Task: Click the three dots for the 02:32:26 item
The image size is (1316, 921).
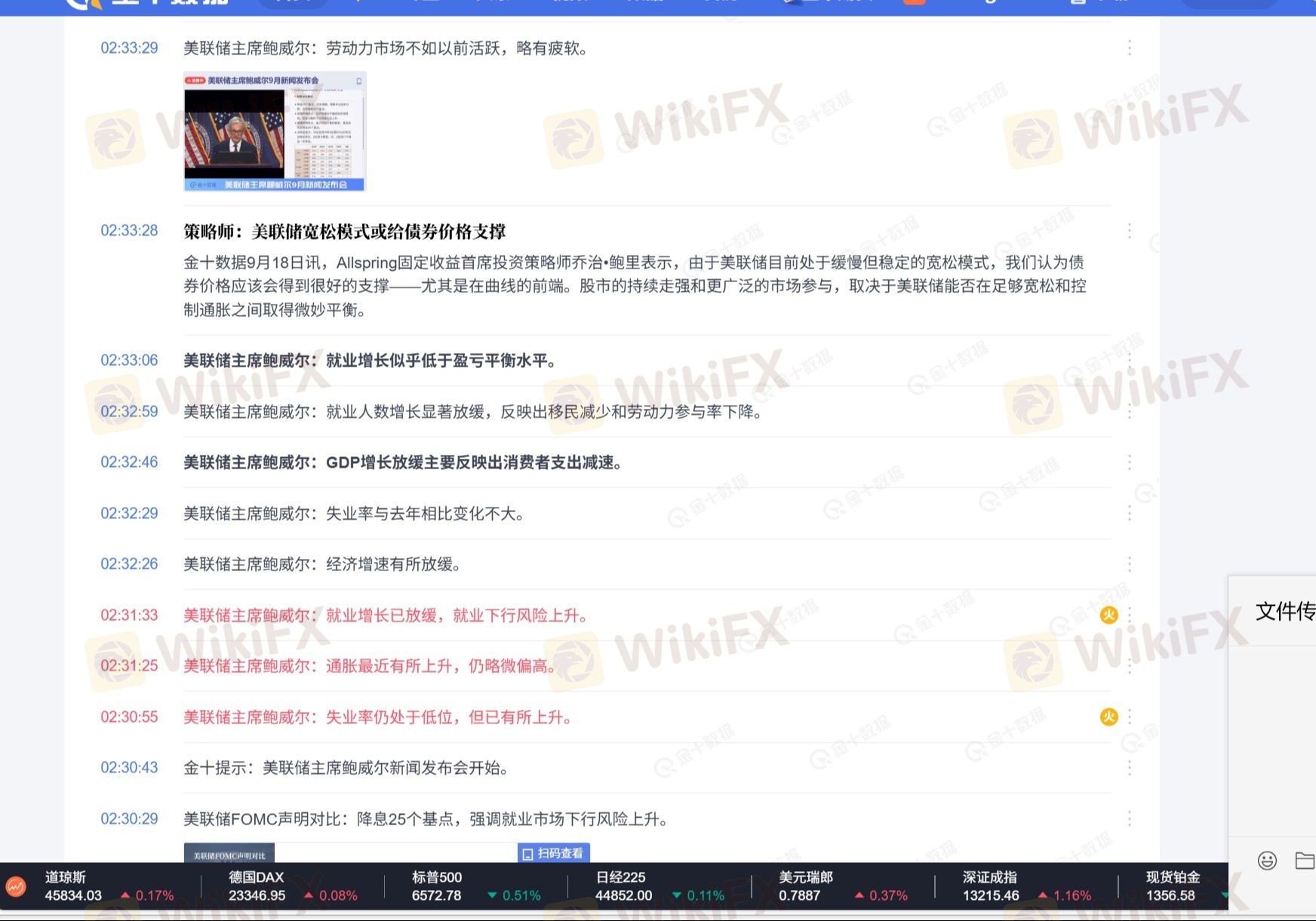Action: (1129, 564)
